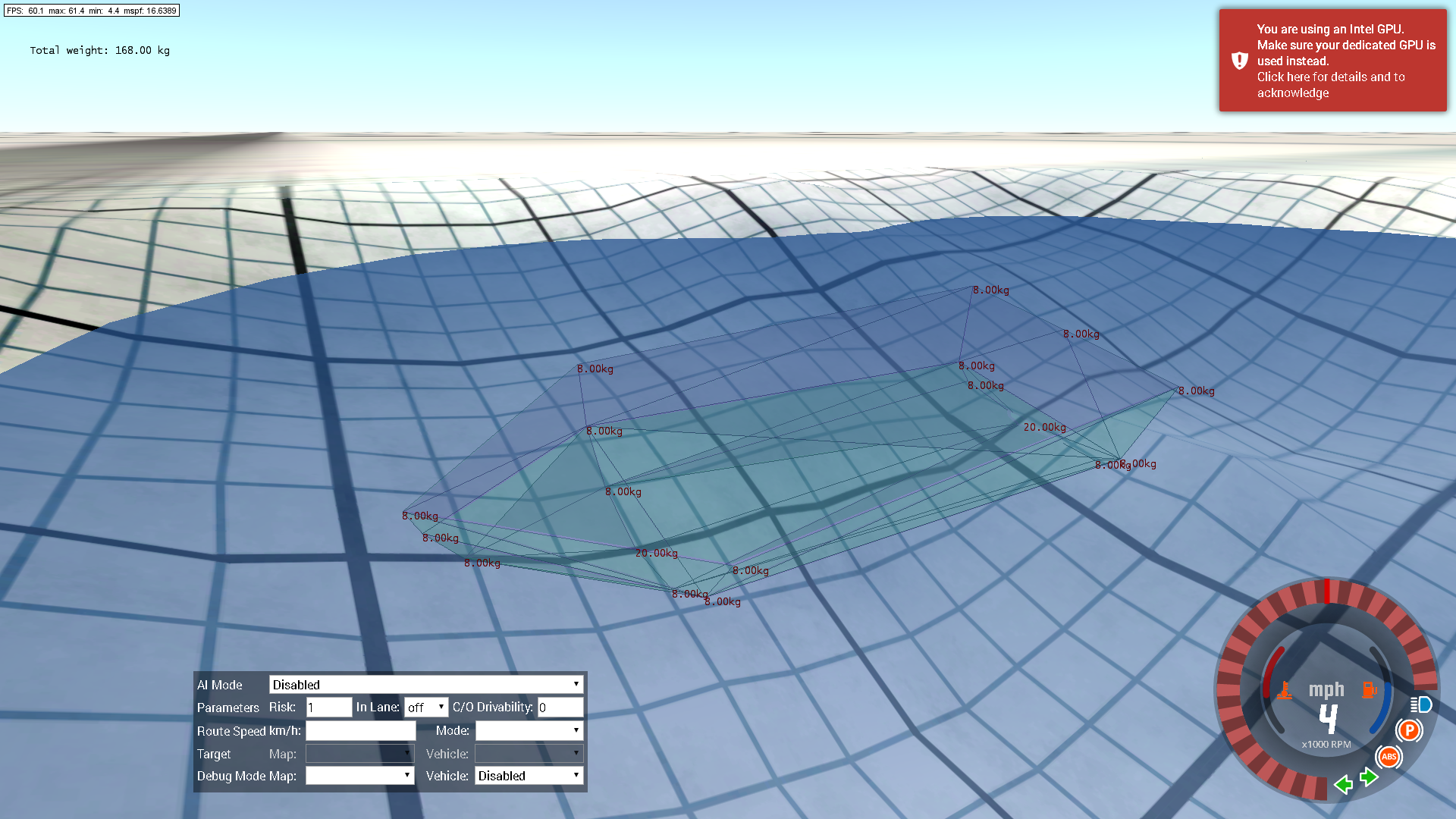Click the x1000 RPM label

pyautogui.click(x=1326, y=744)
